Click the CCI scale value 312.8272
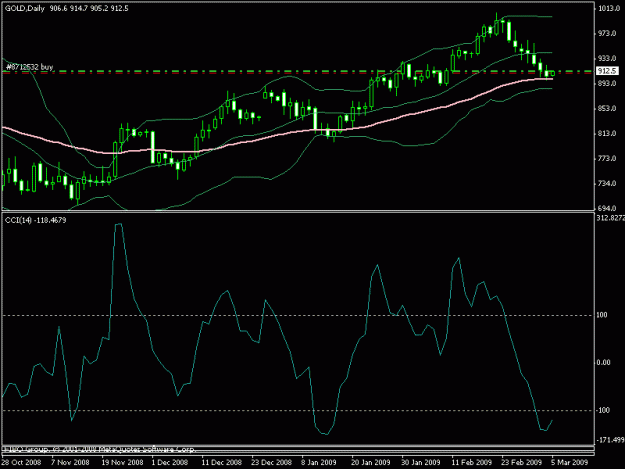This screenshot has width=625, height=469. coord(610,218)
